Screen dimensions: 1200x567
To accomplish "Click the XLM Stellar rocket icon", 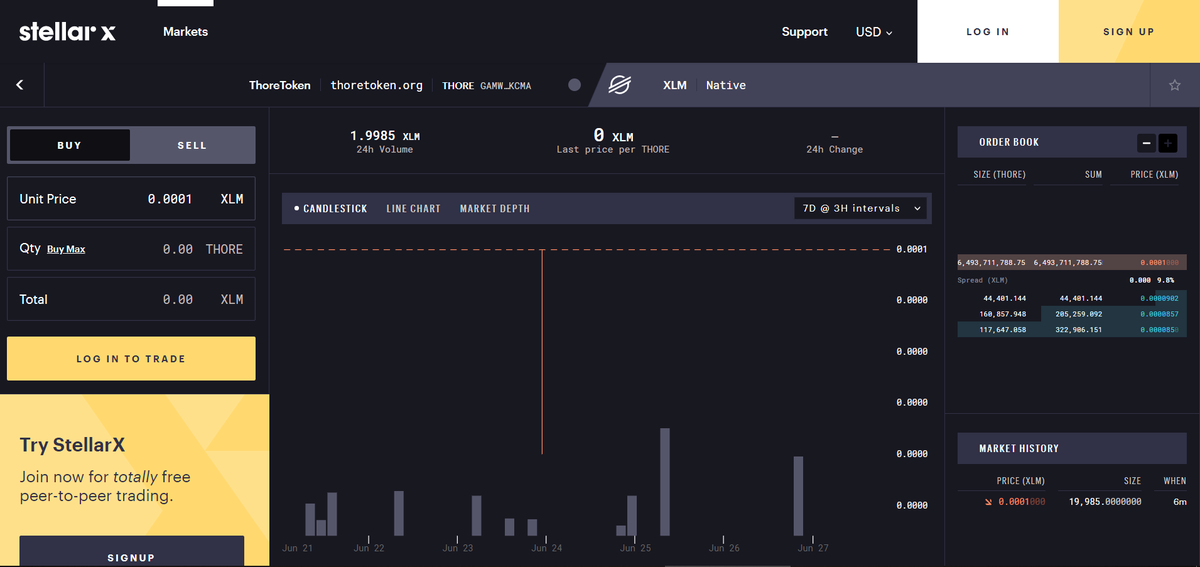I will [x=620, y=85].
